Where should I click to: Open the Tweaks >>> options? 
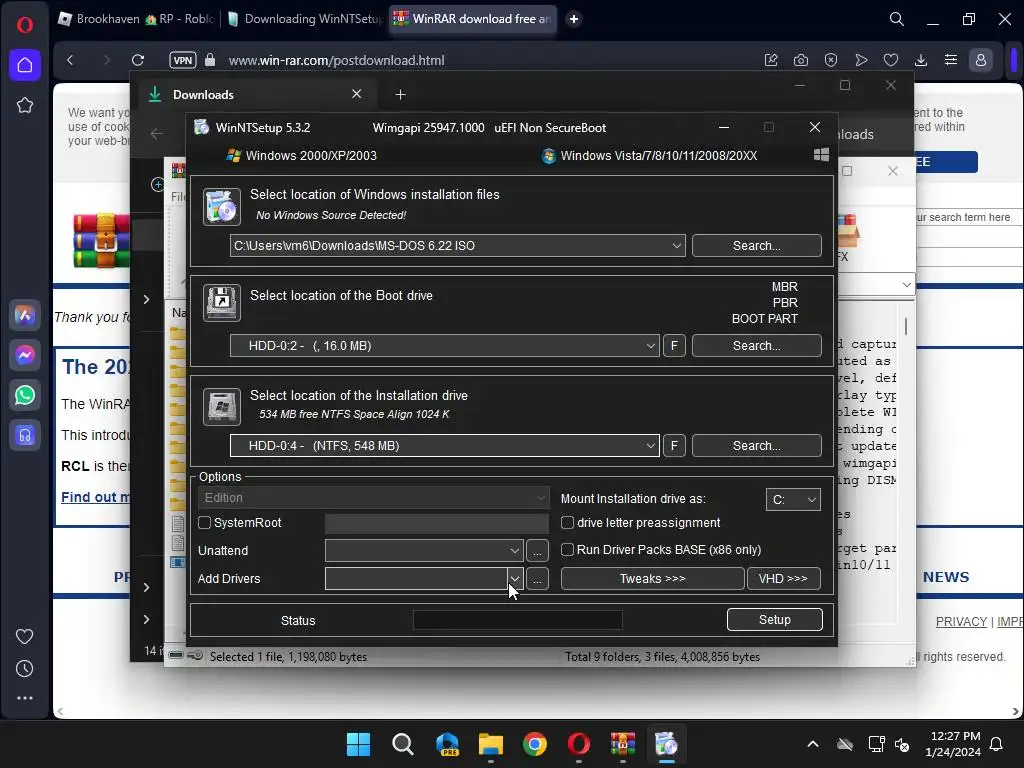coord(652,579)
